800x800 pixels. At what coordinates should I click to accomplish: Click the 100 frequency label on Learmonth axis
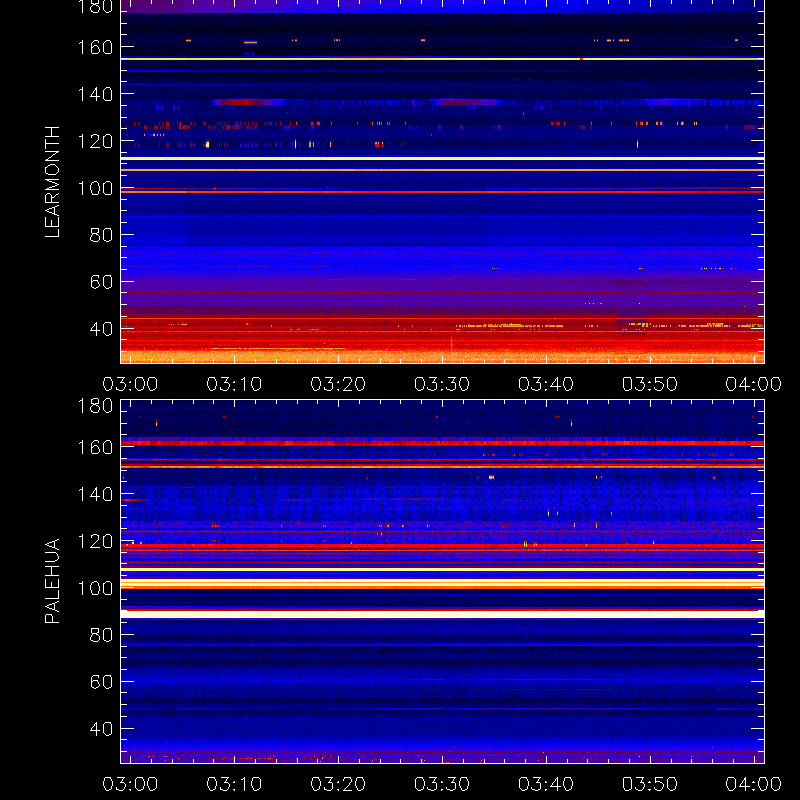pyautogui.click(x=95, y=189)
